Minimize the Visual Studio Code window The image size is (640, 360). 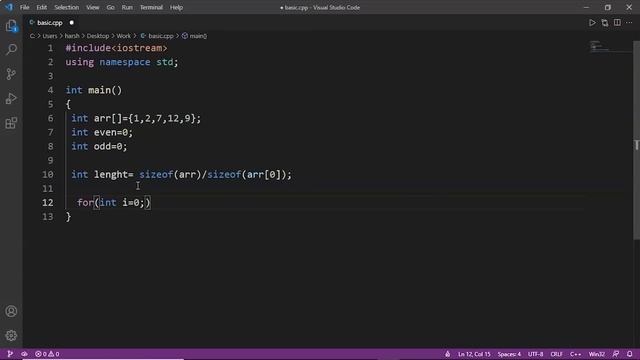pyautogui.click(x=587, y=7)
